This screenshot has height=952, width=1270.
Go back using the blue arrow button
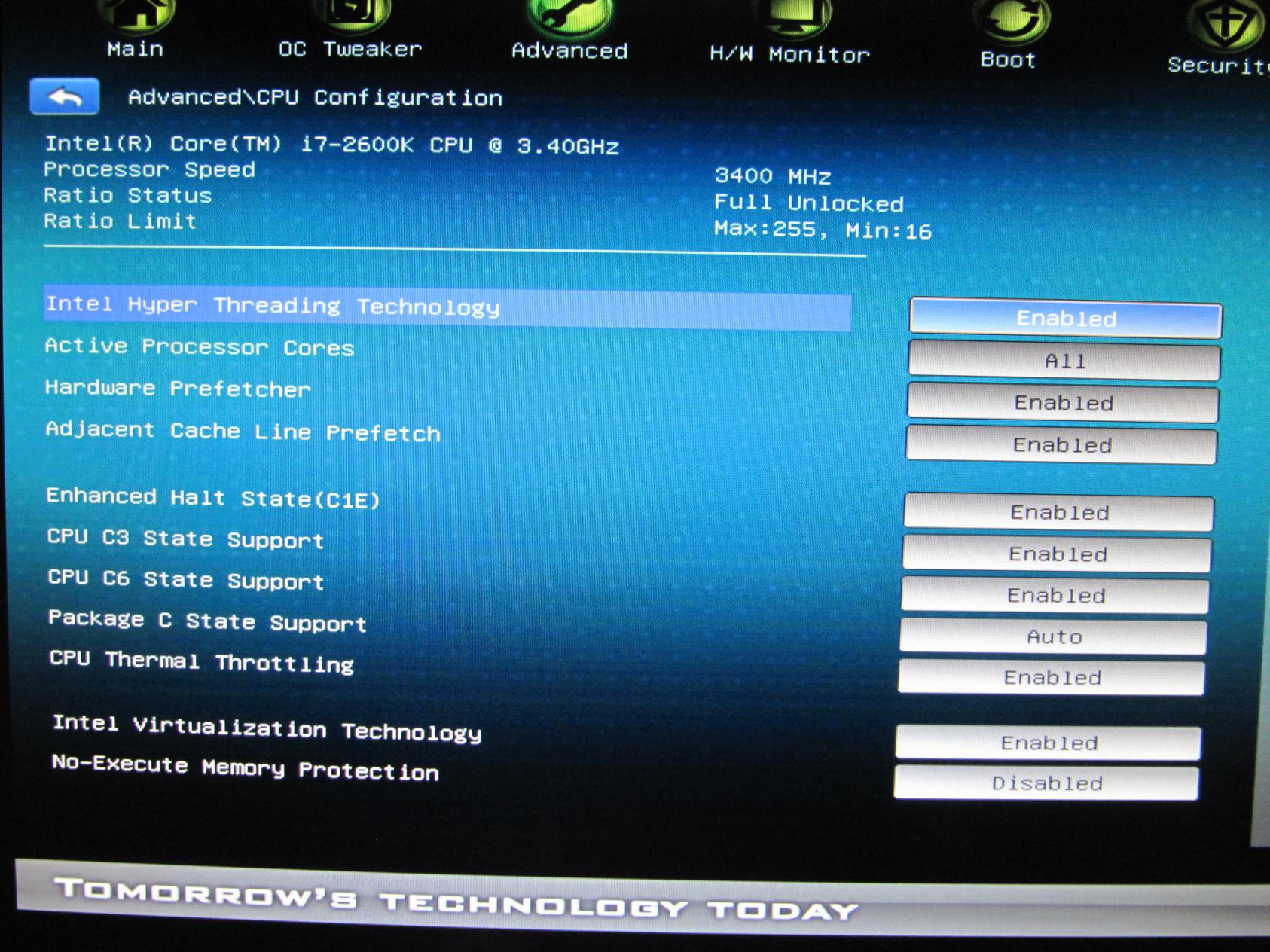coord(65,96)
